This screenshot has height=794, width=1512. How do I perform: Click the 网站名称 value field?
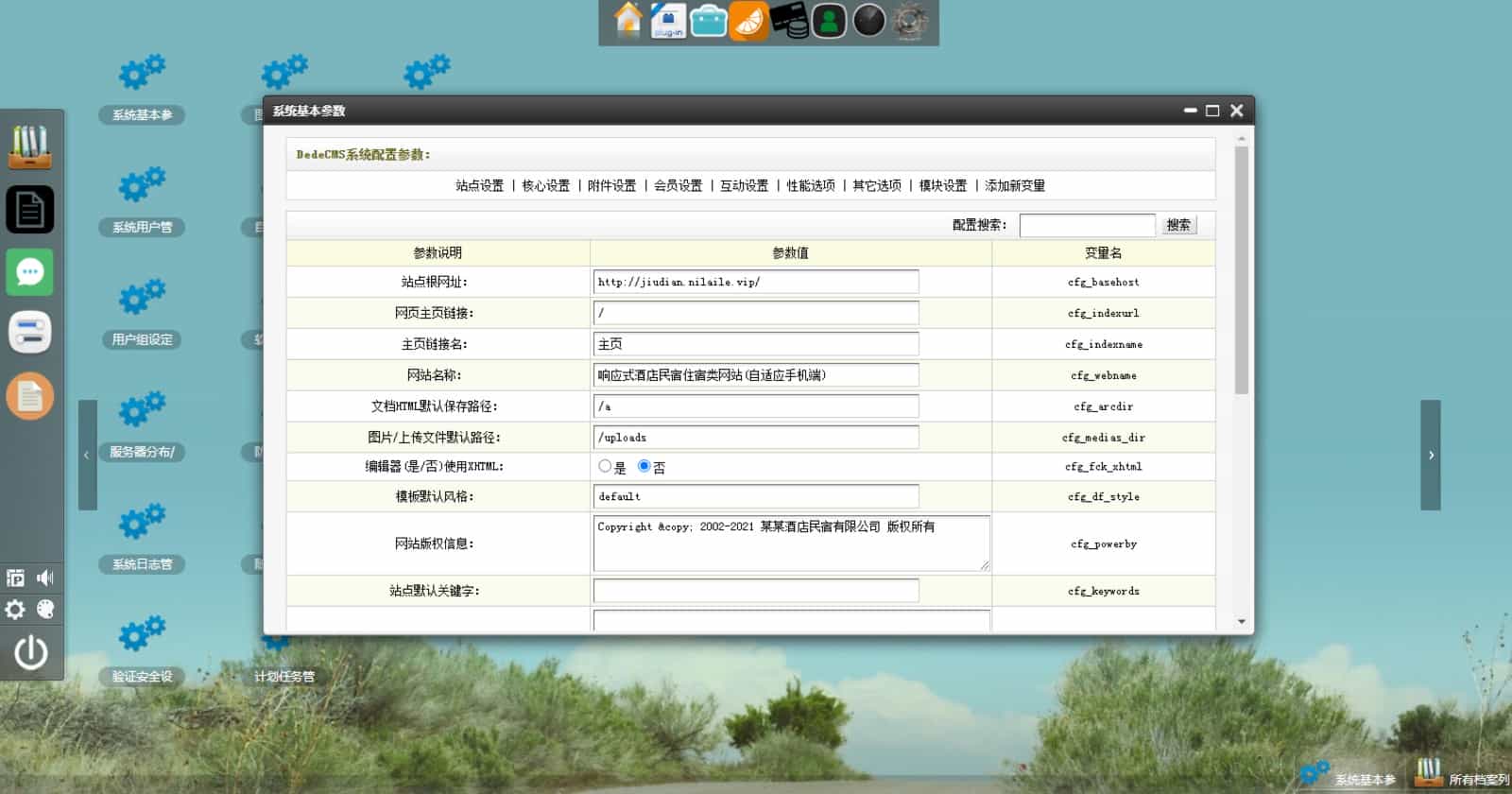point(756,375)
